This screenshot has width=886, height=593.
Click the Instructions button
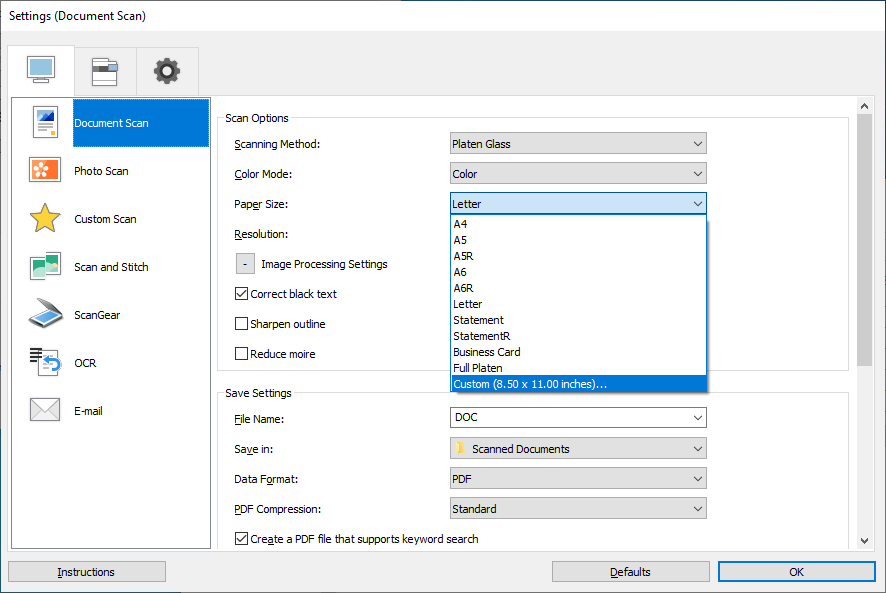[86, 571]
